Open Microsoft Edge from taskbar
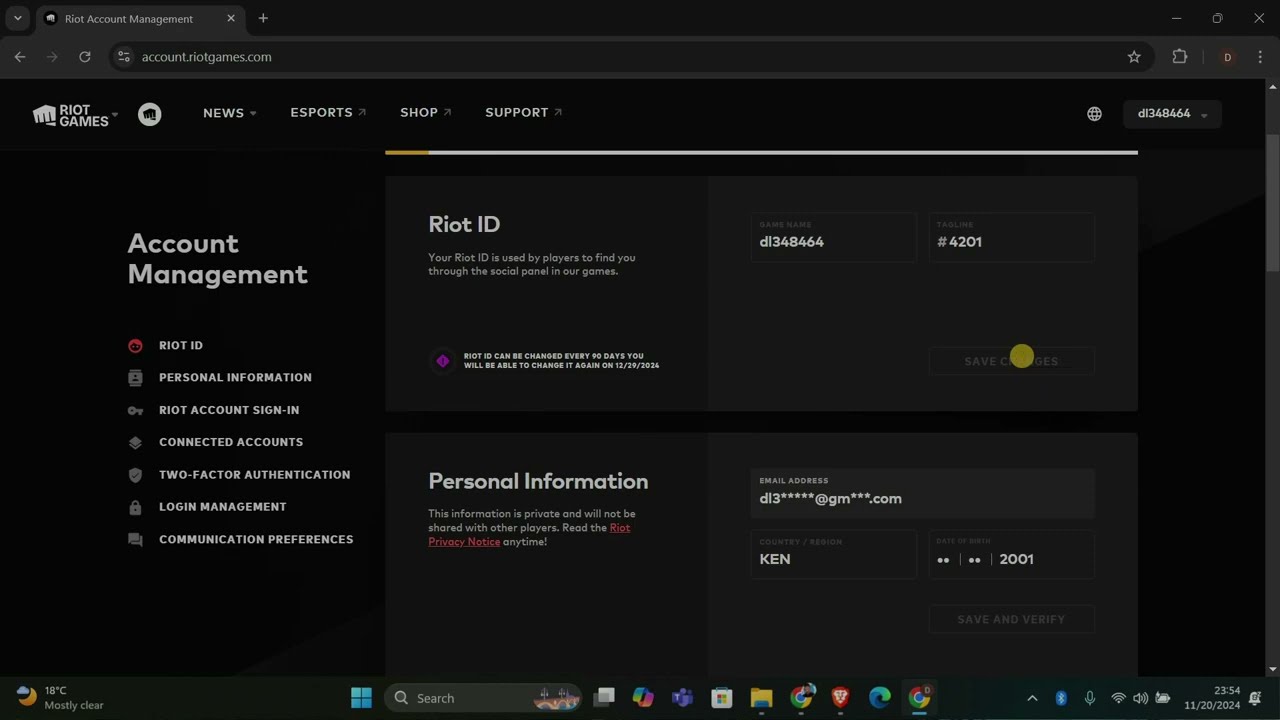The image size is (1280, 720). coord(880,698)
